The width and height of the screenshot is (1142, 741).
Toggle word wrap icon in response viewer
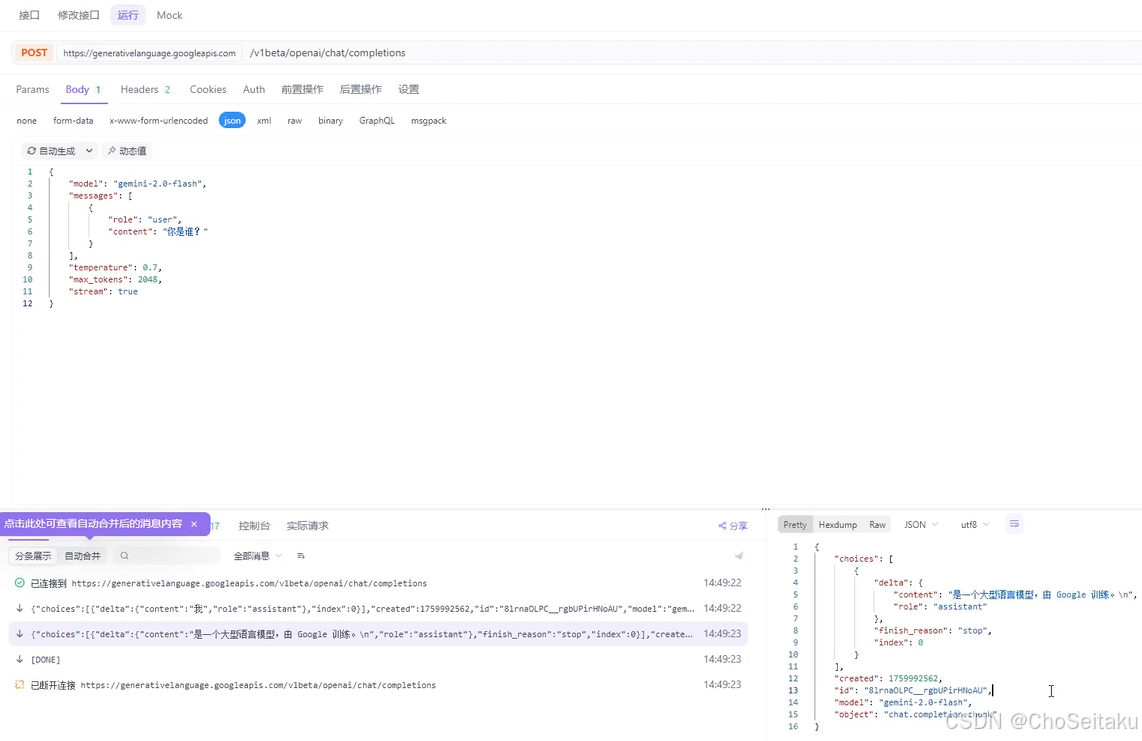coord(1014,524)
